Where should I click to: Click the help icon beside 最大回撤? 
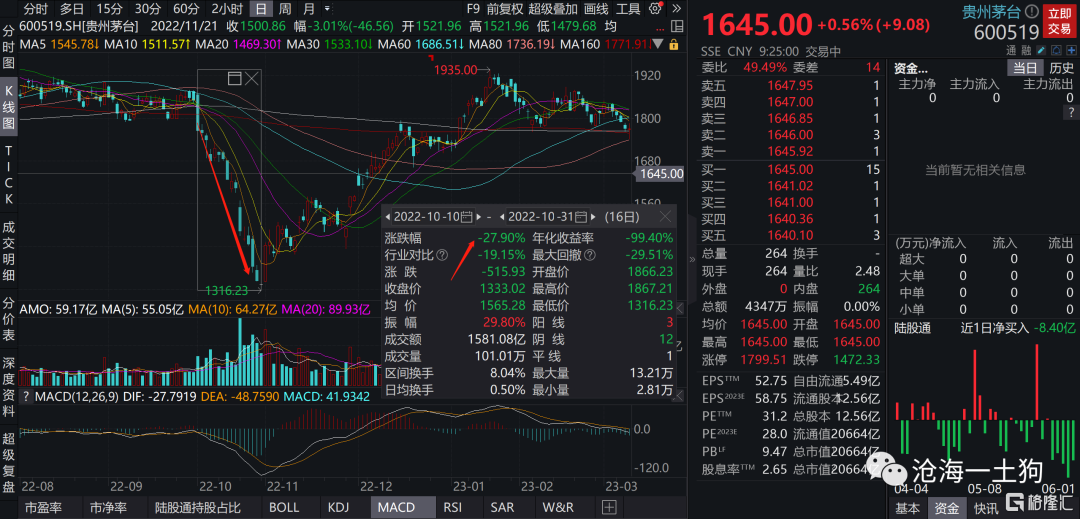(590, 255)
